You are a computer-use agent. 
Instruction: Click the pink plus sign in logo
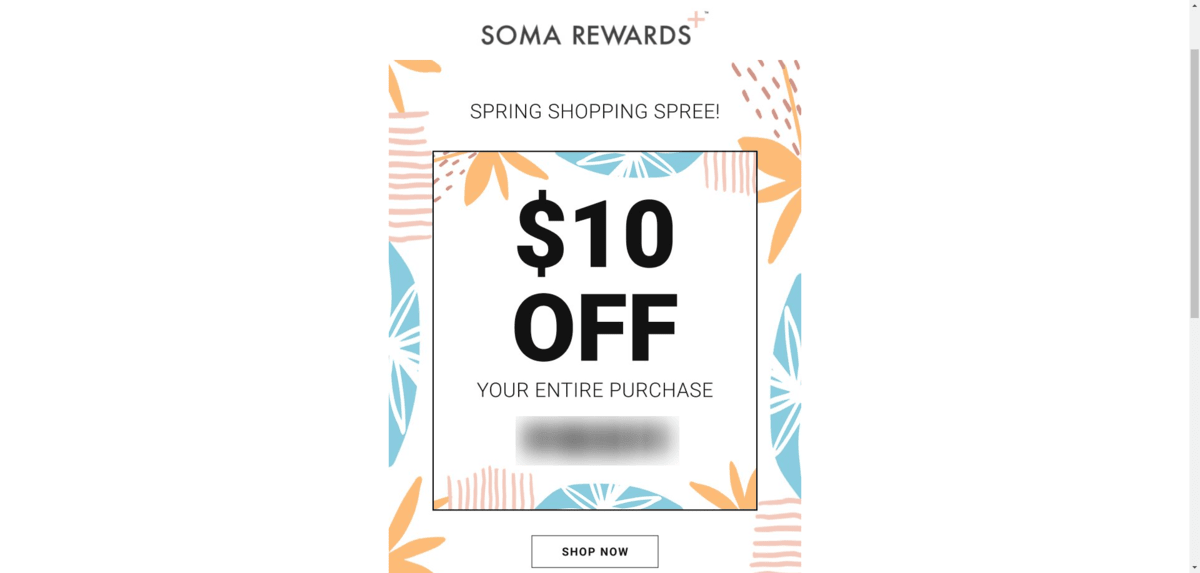(697, 20)
